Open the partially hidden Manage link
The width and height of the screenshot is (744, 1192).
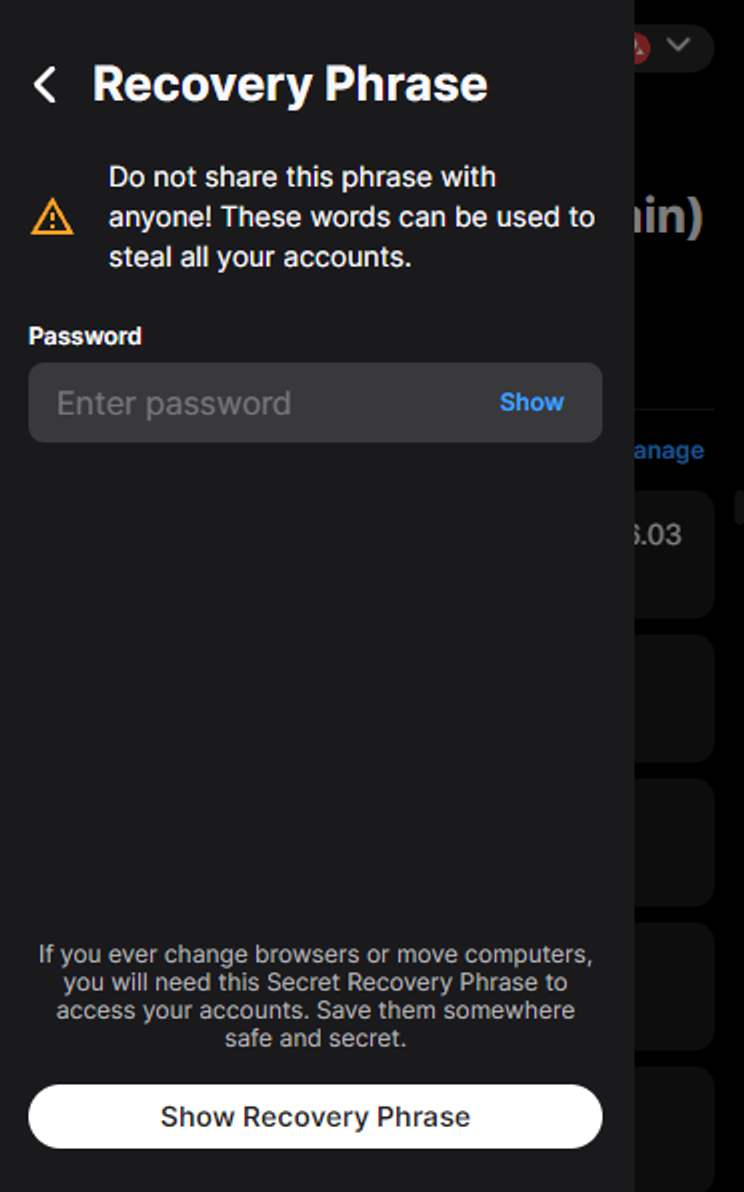669,451
